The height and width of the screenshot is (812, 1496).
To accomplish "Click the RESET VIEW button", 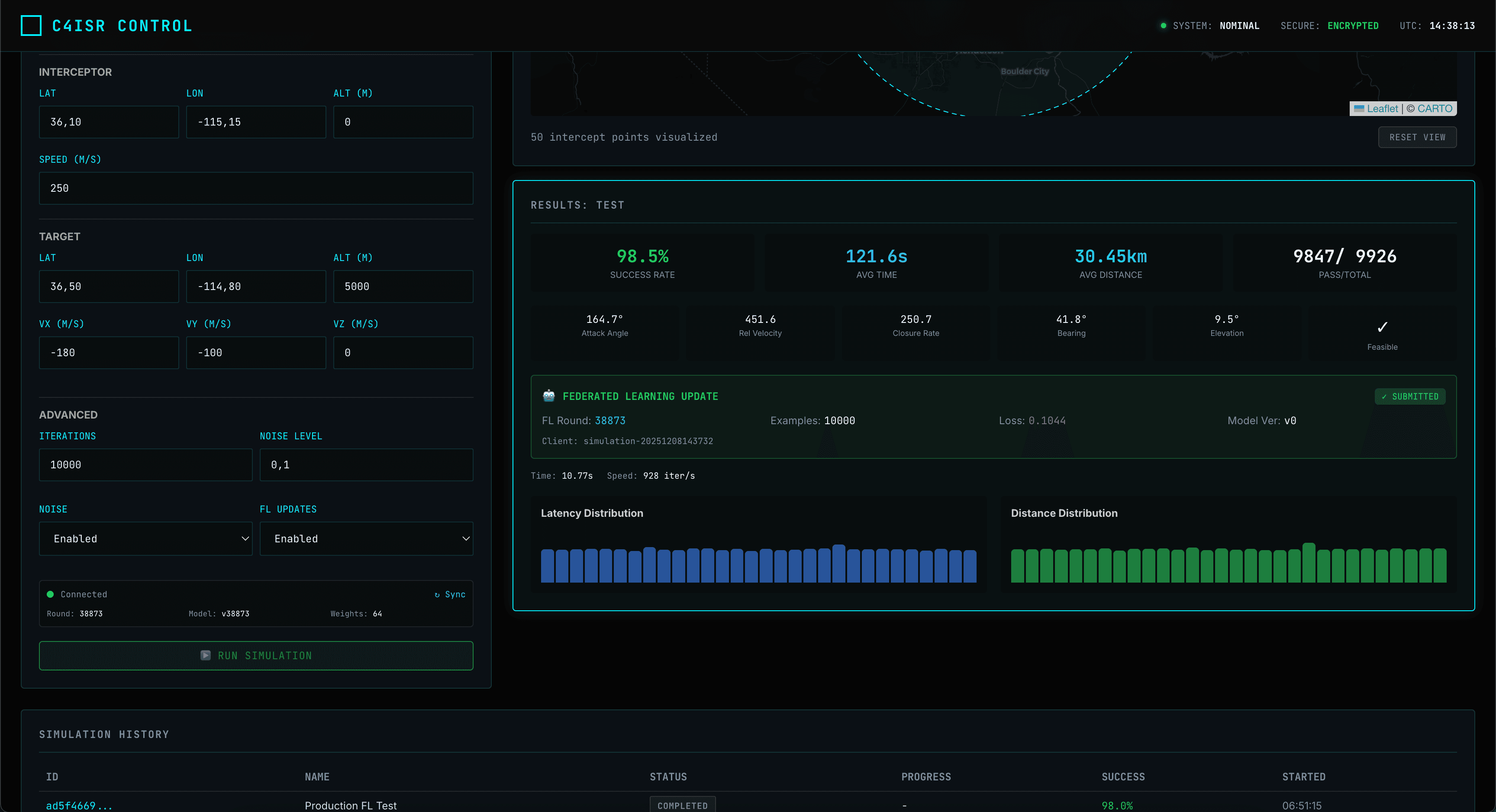I will [x=1417, y=137].
